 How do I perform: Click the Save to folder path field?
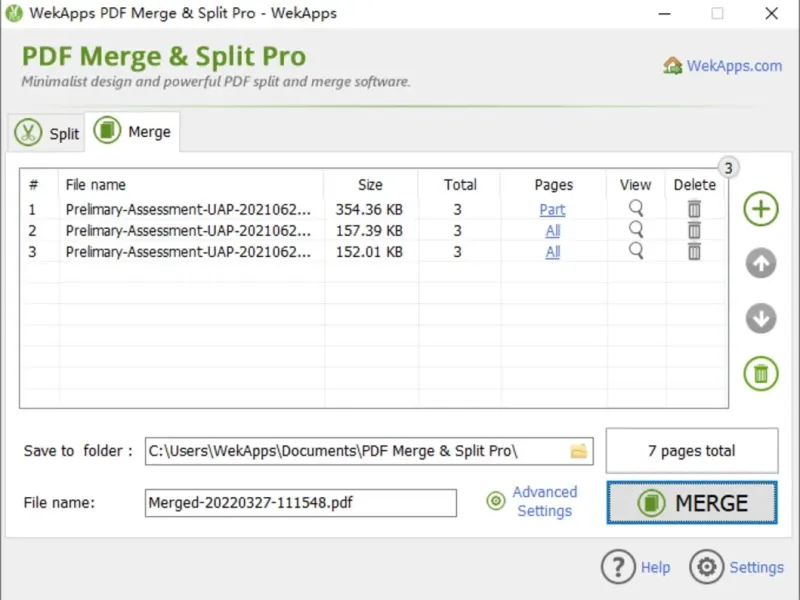click(x=369, y=451)
